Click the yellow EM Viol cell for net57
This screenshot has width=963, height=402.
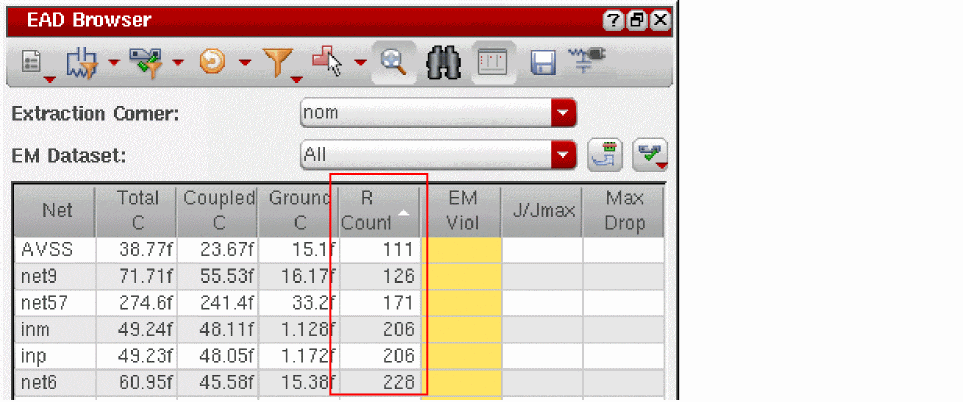click(461, 303)
